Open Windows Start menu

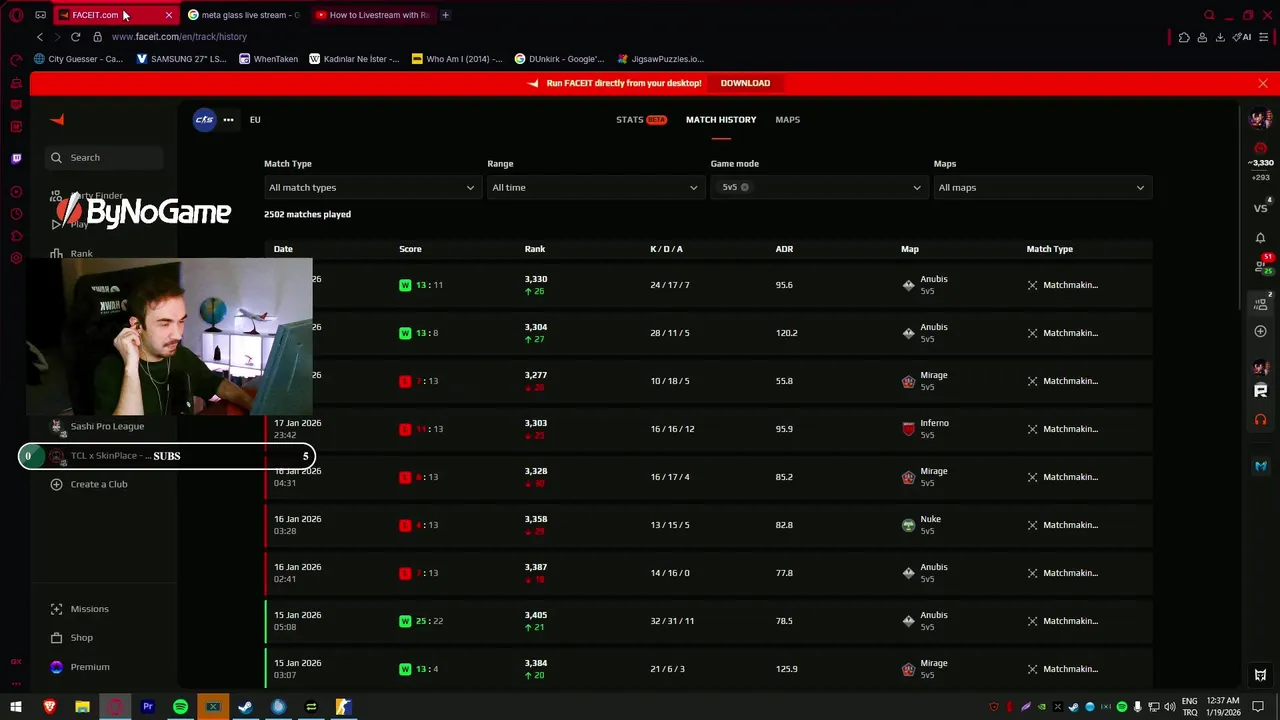pyautogui.click(x=16, y=707)
